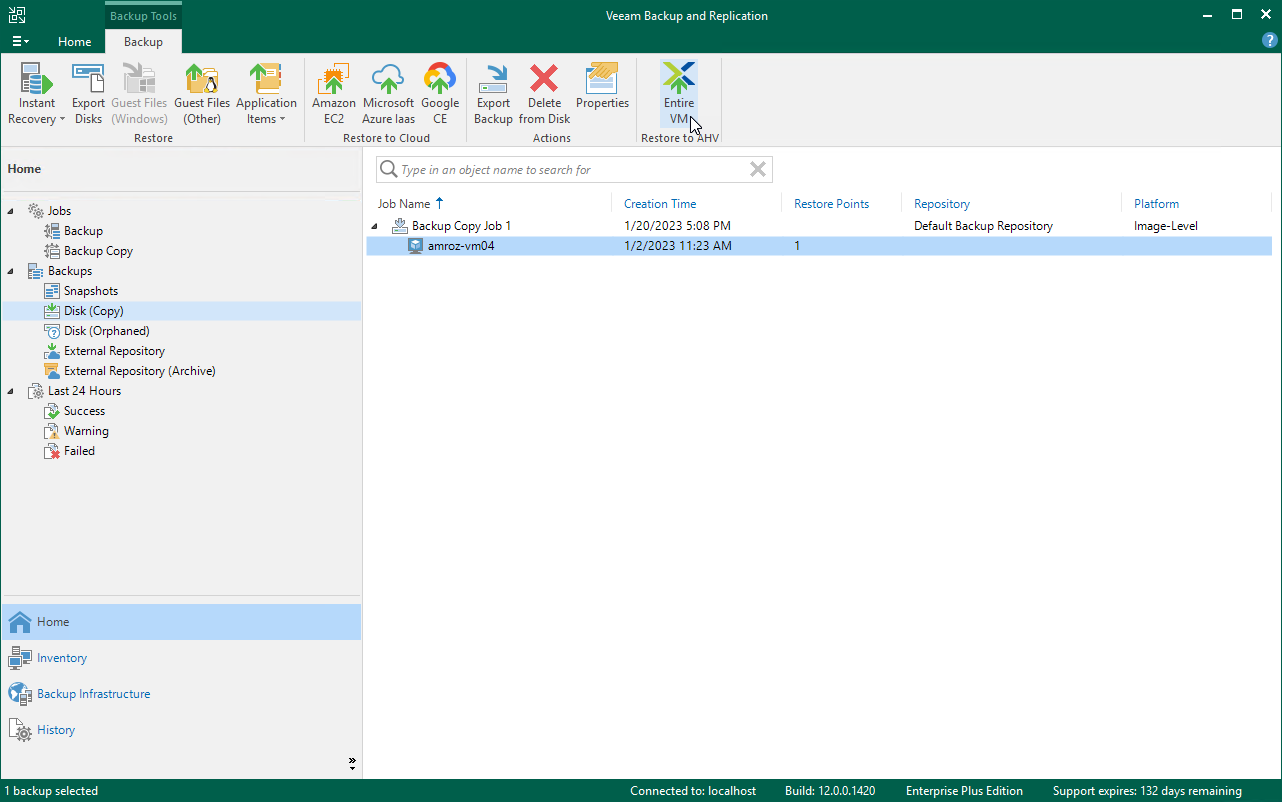Select Disk (Copy) tree node

point(94,311)
